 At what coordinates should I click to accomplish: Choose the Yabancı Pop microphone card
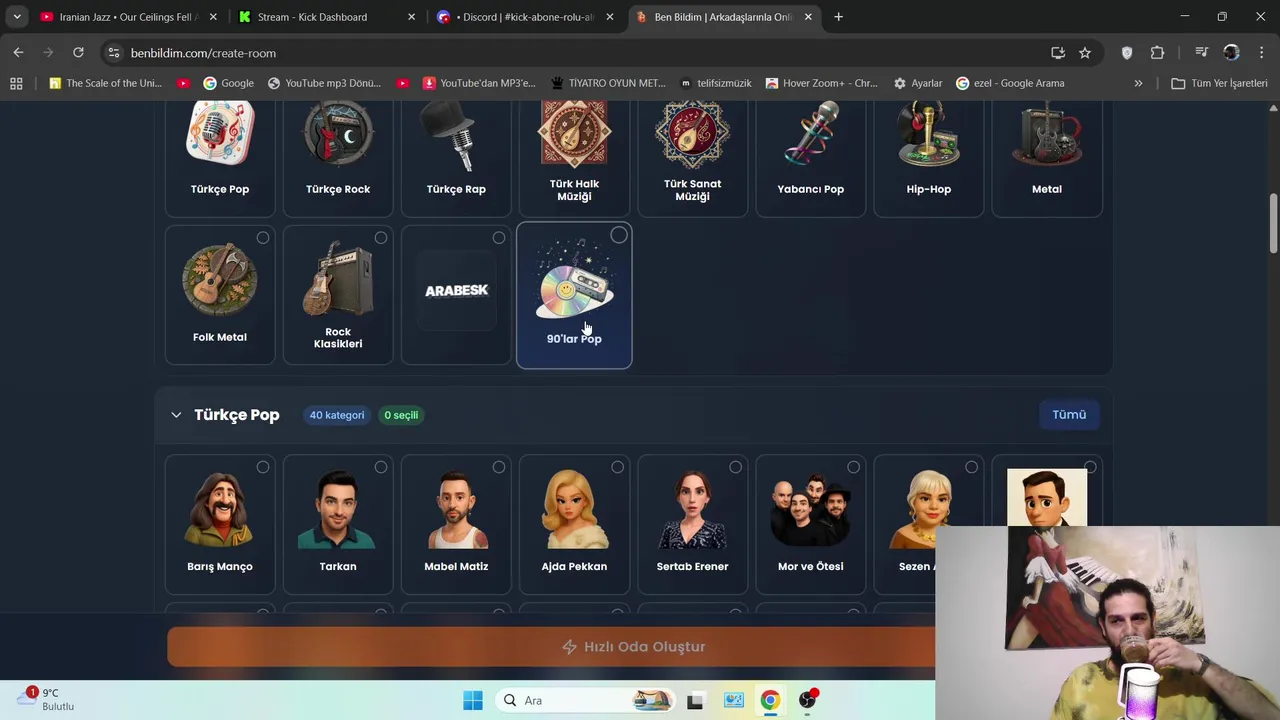(x=810, y=158)
